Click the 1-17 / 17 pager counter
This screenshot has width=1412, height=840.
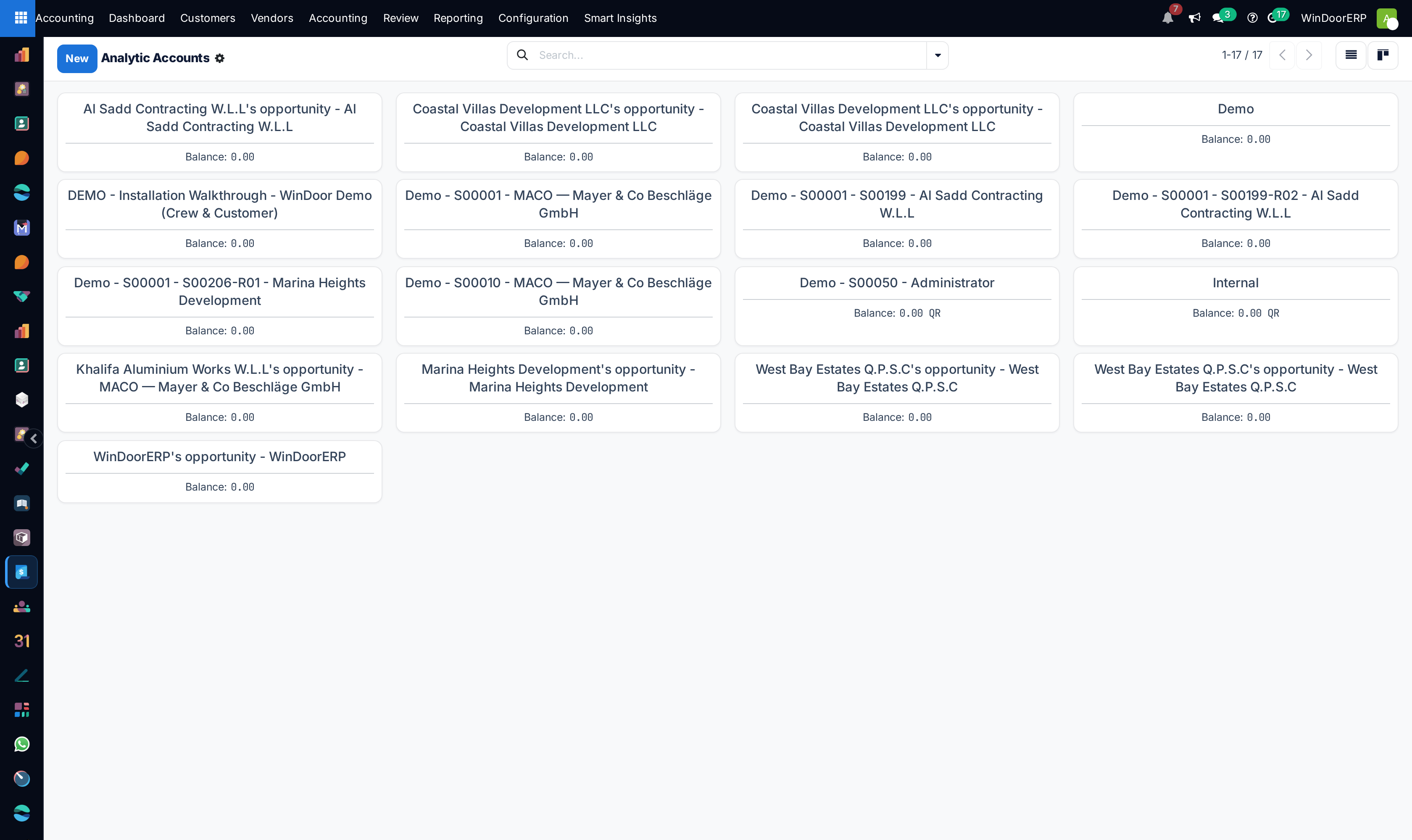tap(1242, 55)
